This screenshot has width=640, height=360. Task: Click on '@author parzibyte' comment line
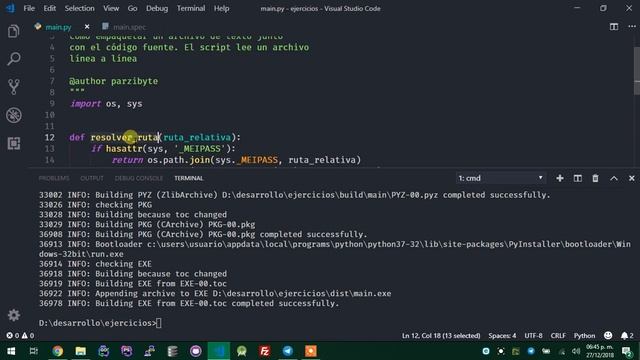[x=113, y=81]
